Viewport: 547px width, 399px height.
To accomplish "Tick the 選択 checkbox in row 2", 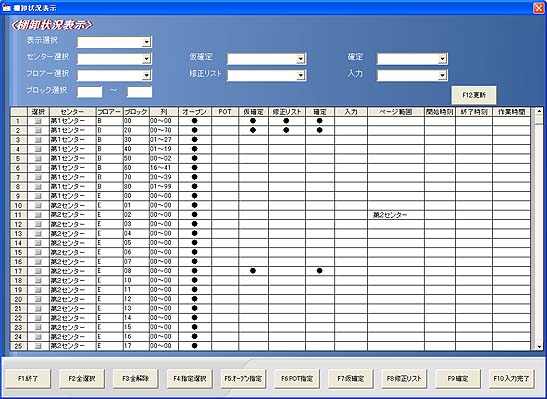I will coord(38,130).
